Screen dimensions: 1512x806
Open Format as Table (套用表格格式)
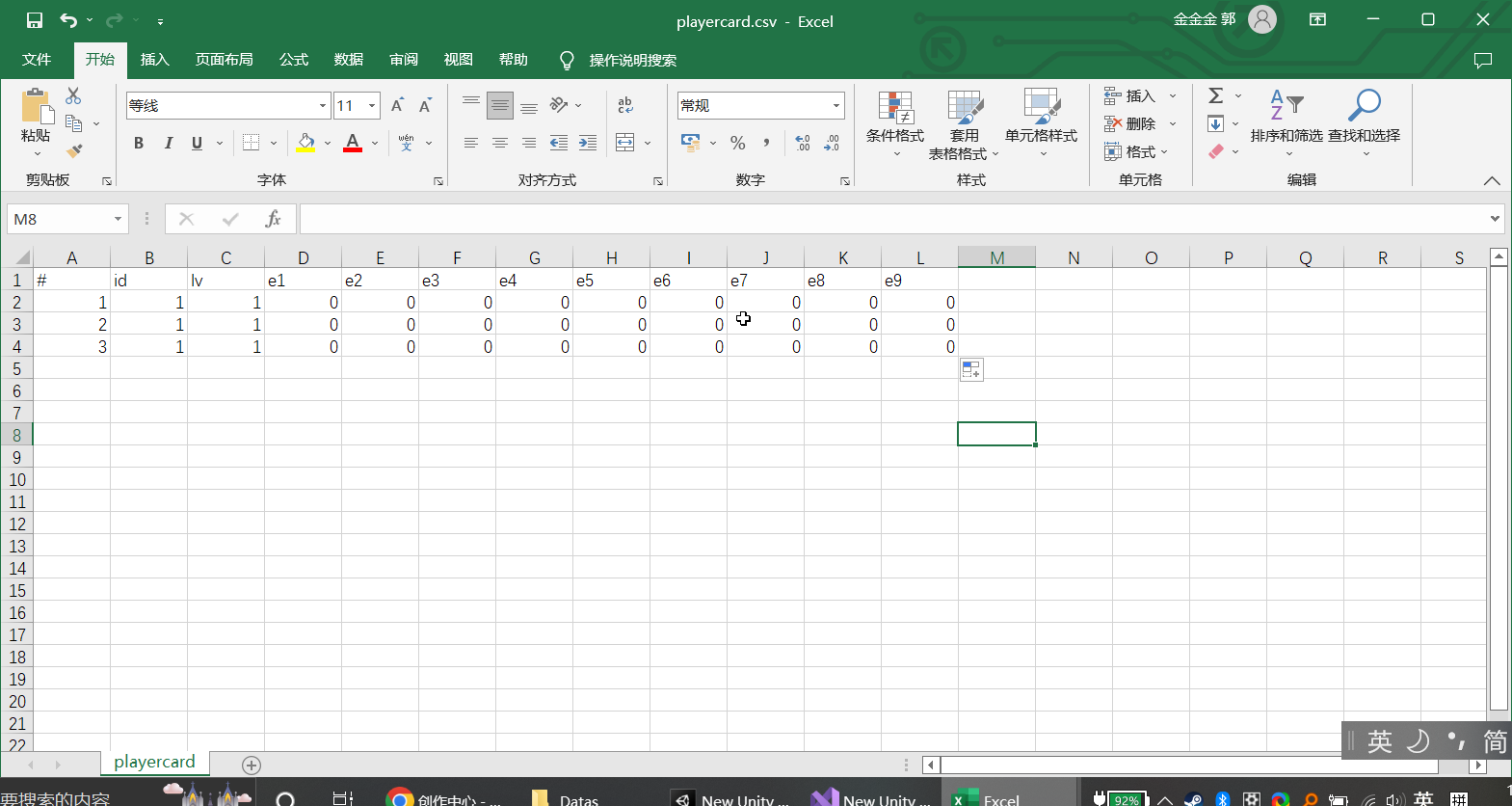coord(965,124)
